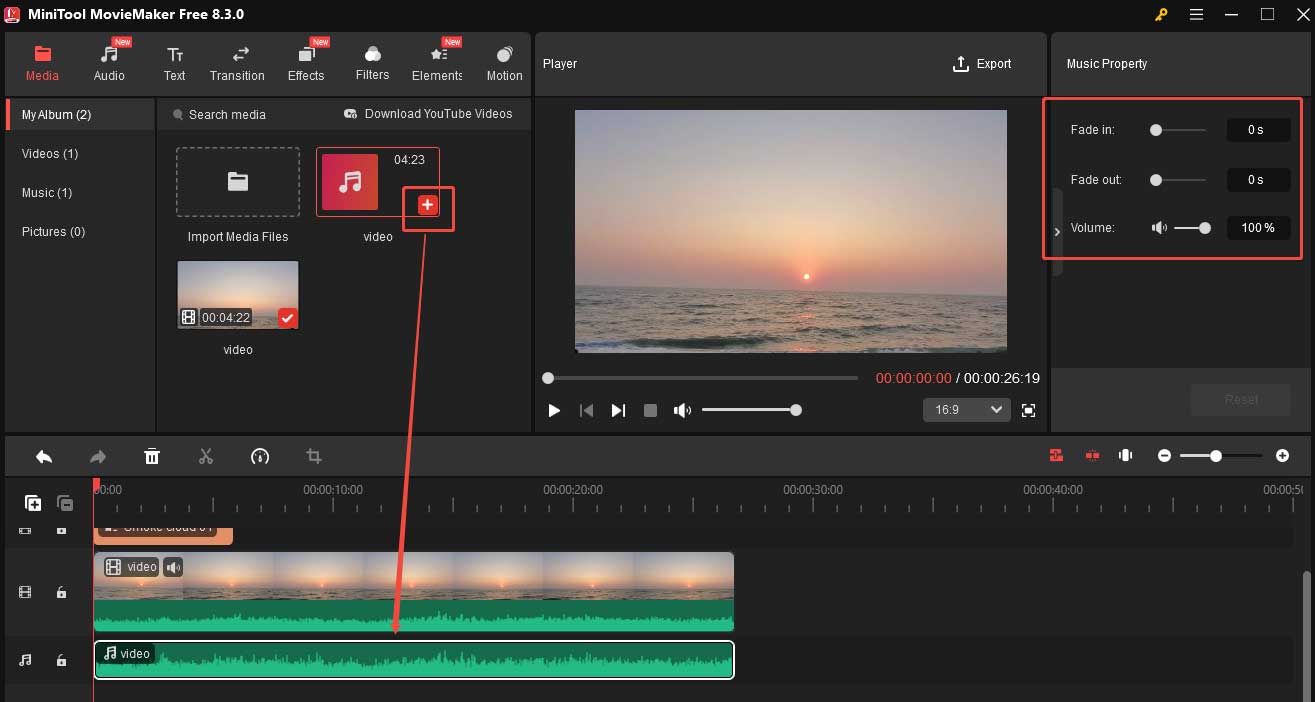The width and height of the screenshot is (1315, 702).
Task: Click the Fade in value field
Action: [1258, 130]
